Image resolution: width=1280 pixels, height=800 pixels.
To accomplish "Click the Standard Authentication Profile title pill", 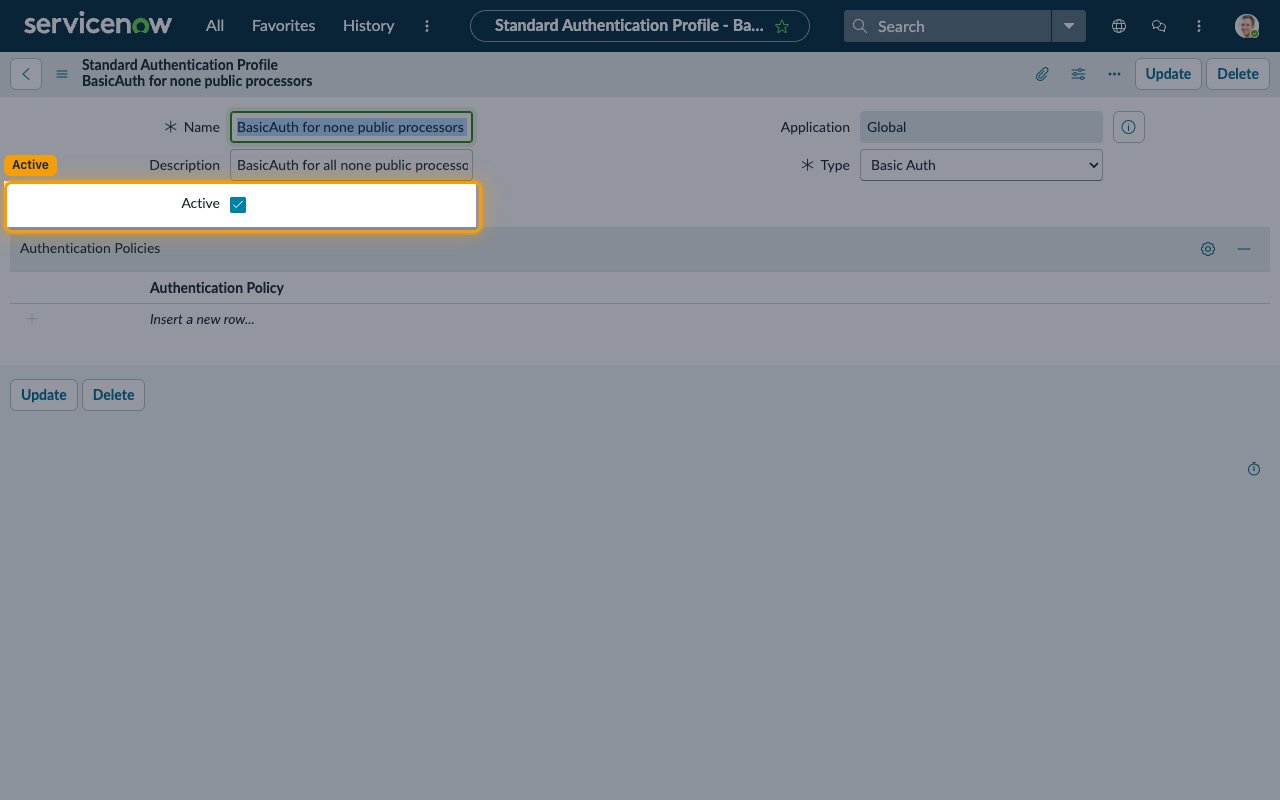I will (x=640, y=26).
